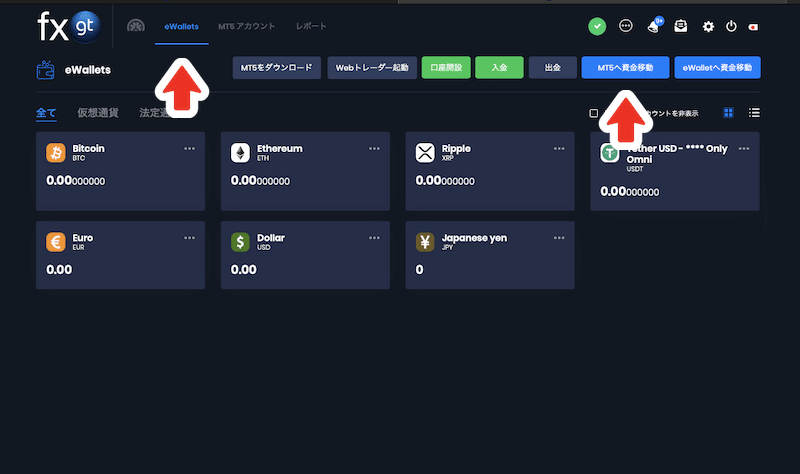Switch to list view icon
Viewport: 800px width, 474px height.
[x=754, y=113]
